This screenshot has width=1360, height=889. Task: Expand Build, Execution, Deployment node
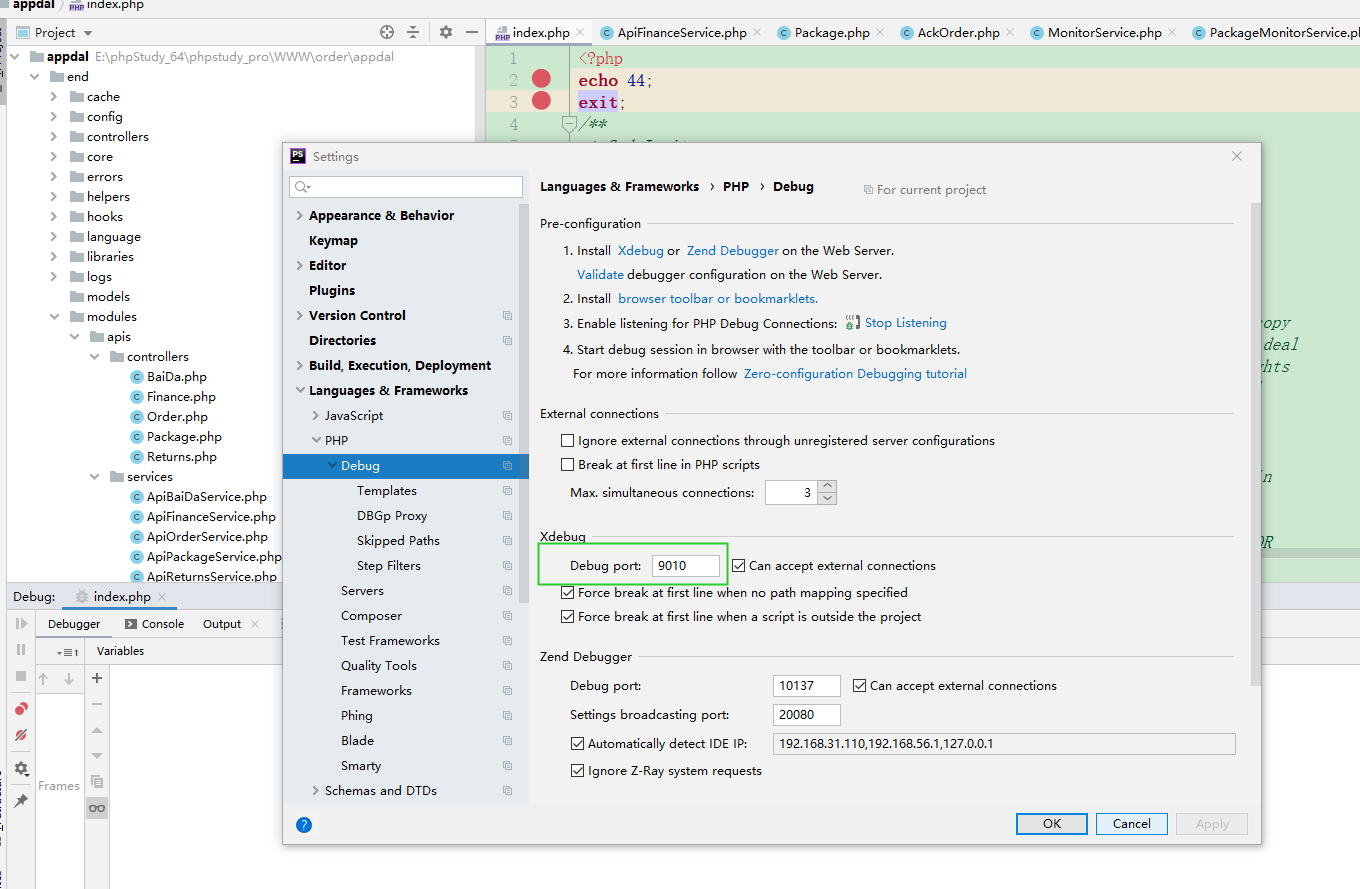300,366
